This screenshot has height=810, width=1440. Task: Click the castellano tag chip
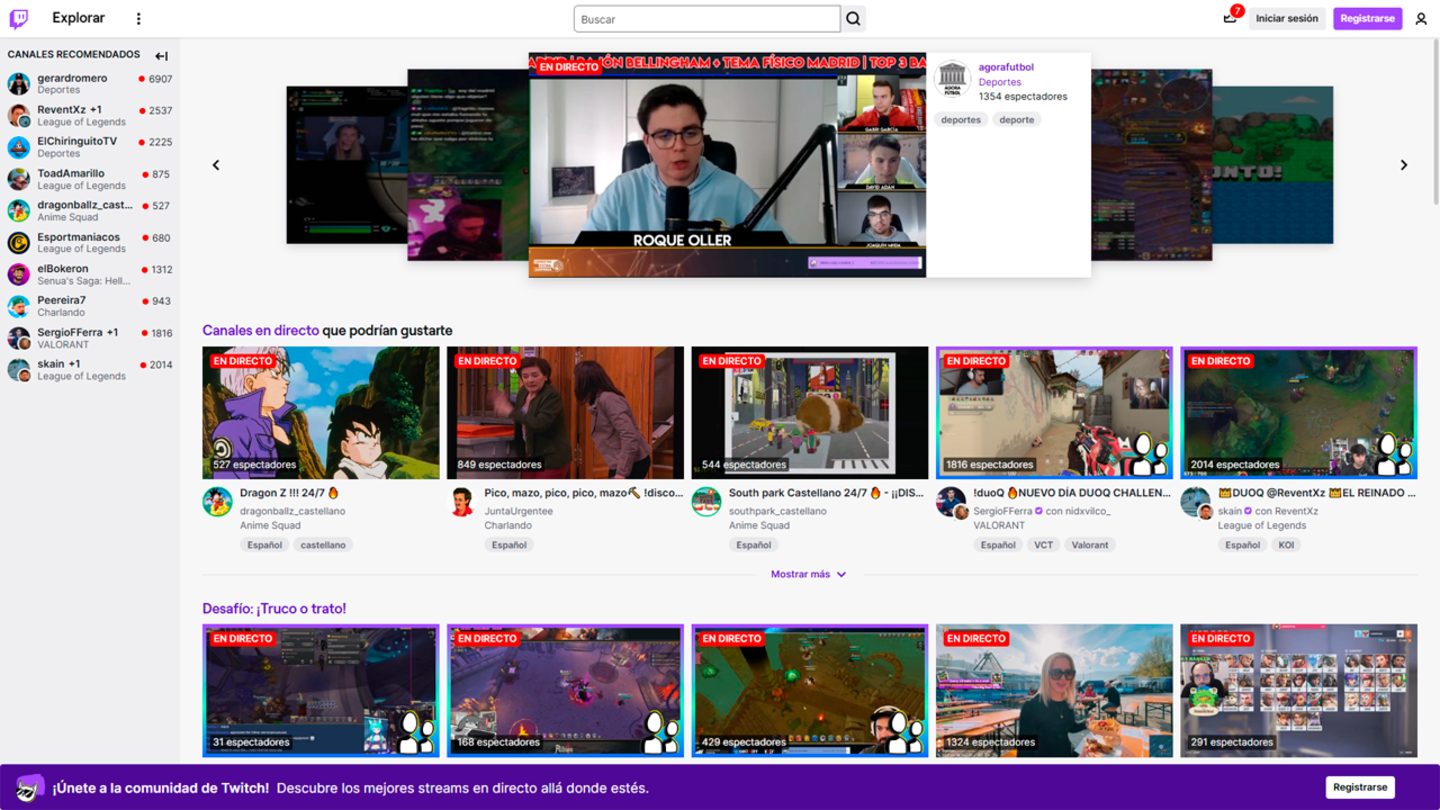click(x=323, y=545)
